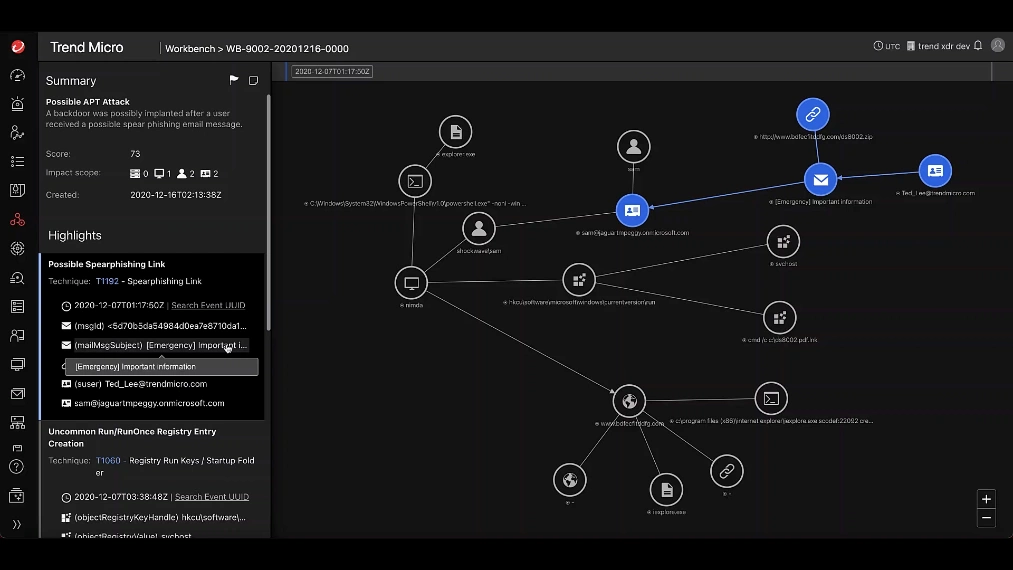Open the alert siren icon in sidebar
This screenshot has width=1013, height=570.
pyautogui.click(x=17, y=104)
